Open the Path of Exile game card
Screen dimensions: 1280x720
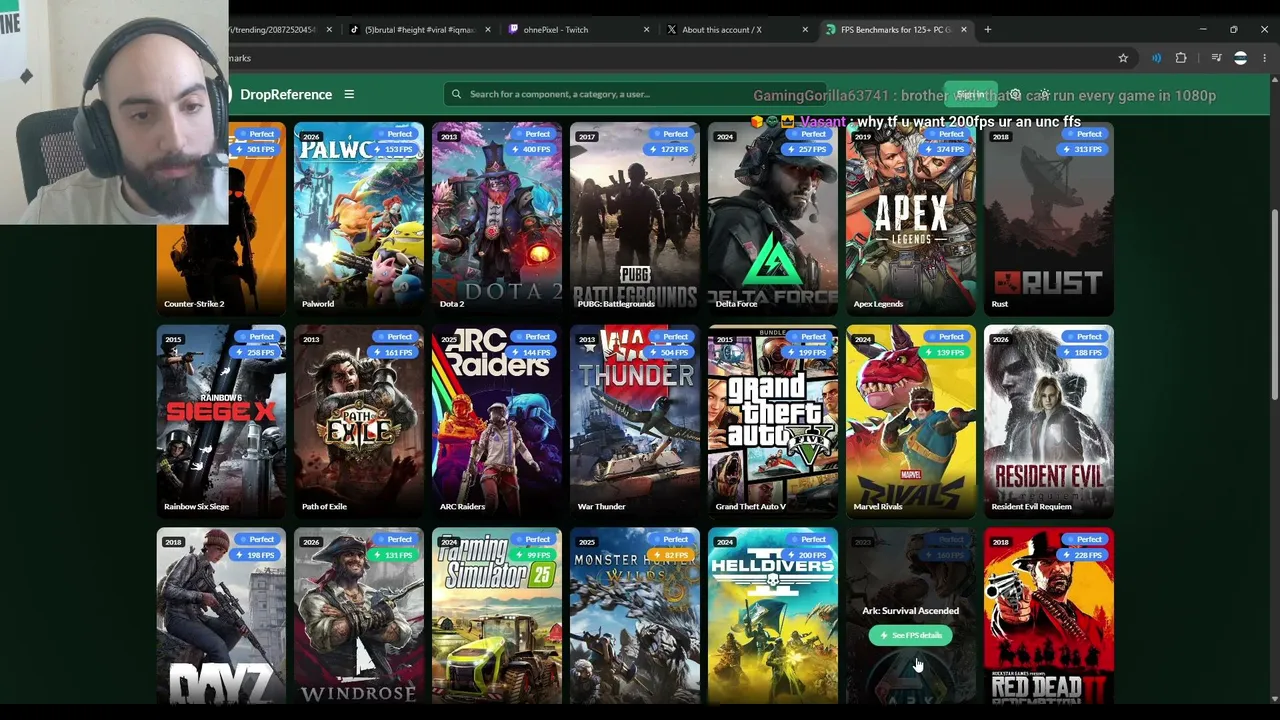coord(359,422)
